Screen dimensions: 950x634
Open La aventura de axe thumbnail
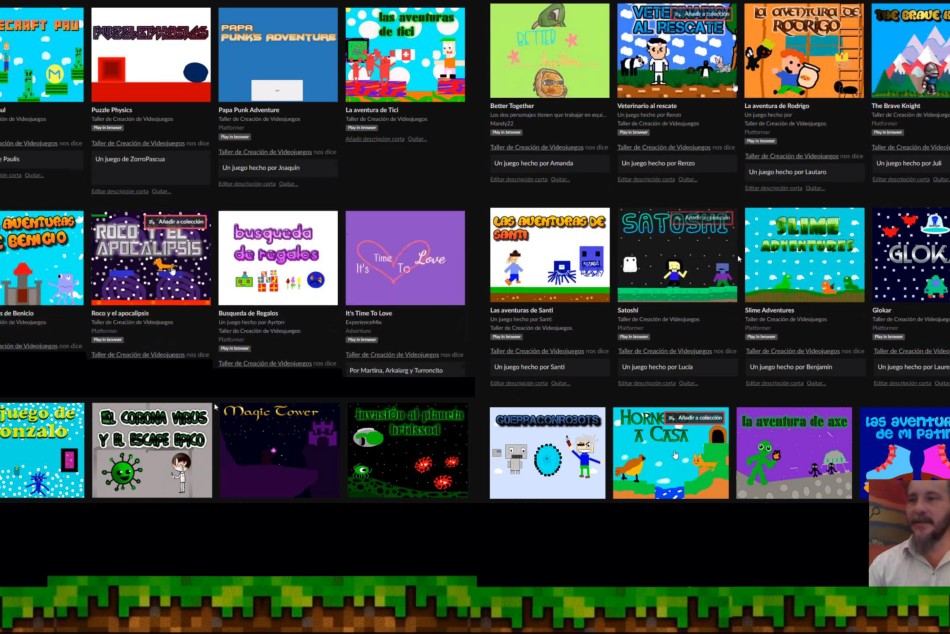coord(794,453)
